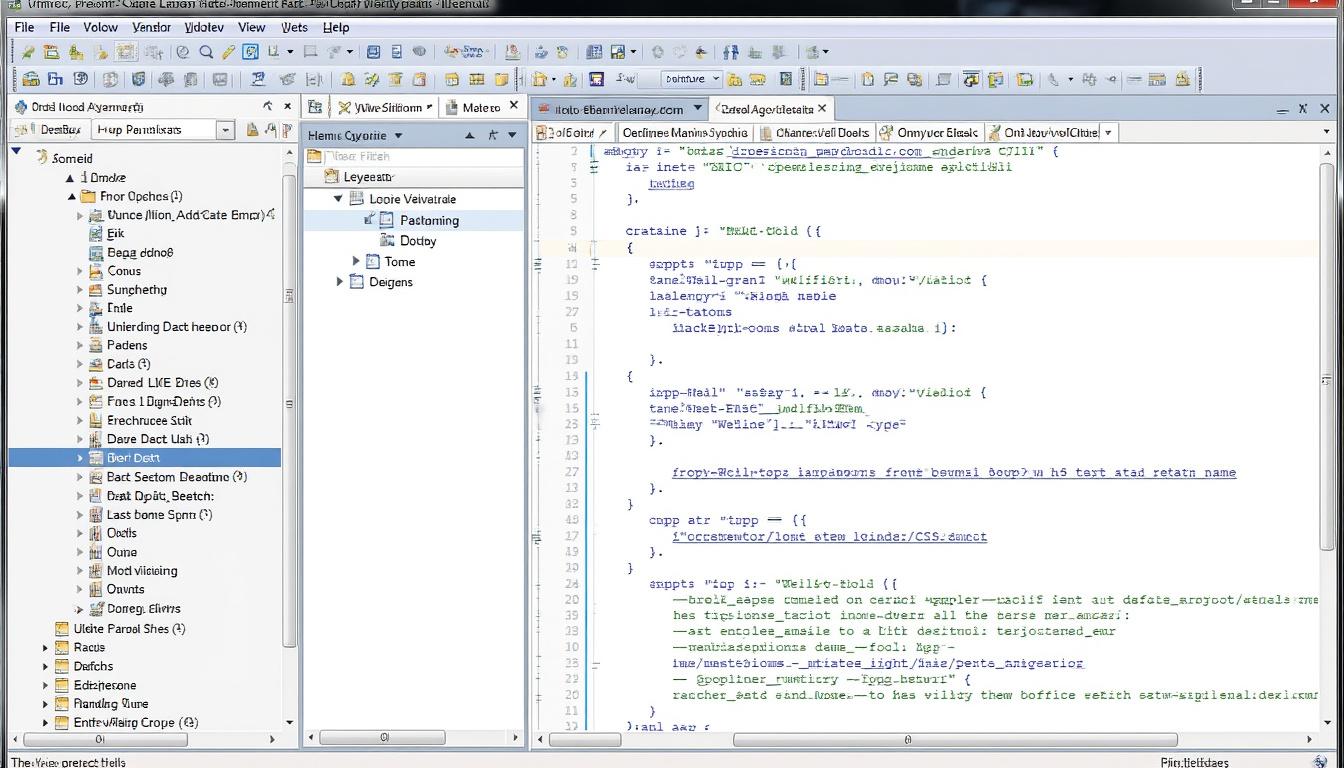Click the blue highlighted square icon in the top toolbar
Screen dimensions: 1344x768
click(251, 52)
